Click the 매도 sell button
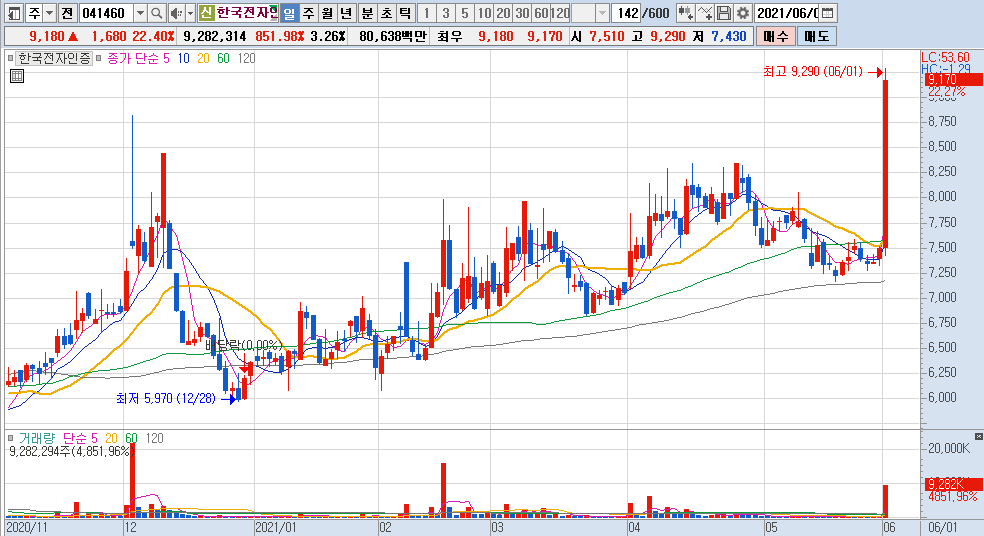This screenshot has width=984, height=536. (816, 36)
